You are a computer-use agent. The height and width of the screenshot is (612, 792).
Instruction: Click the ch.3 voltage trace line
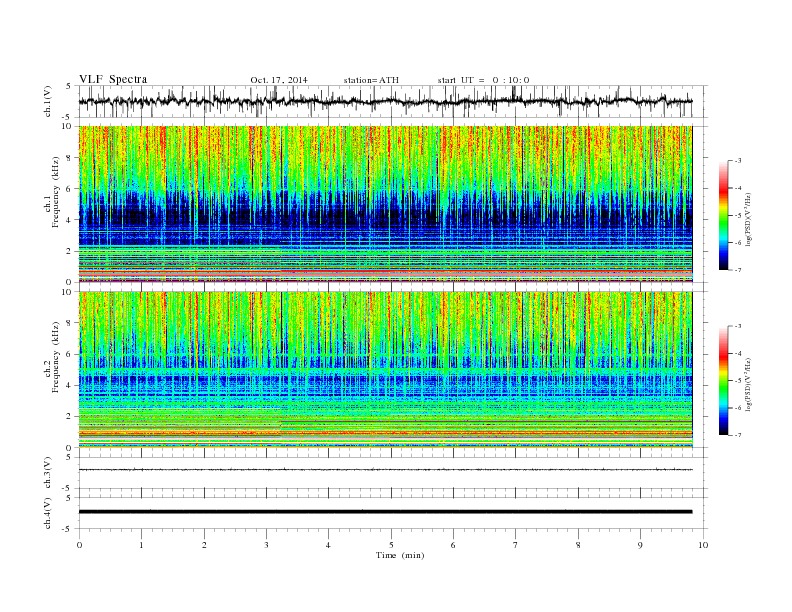tap(385, 470)
